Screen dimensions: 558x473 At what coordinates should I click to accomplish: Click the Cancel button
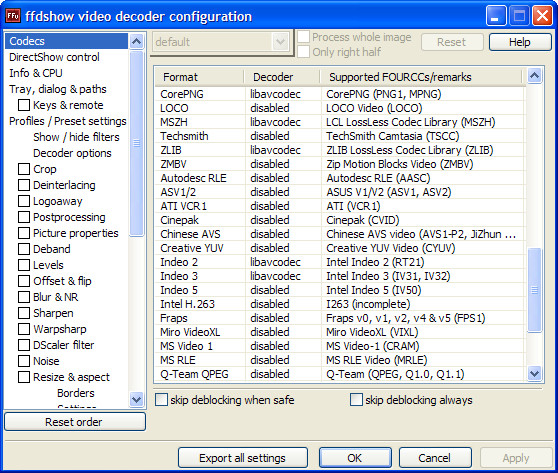tap(435, 458)
